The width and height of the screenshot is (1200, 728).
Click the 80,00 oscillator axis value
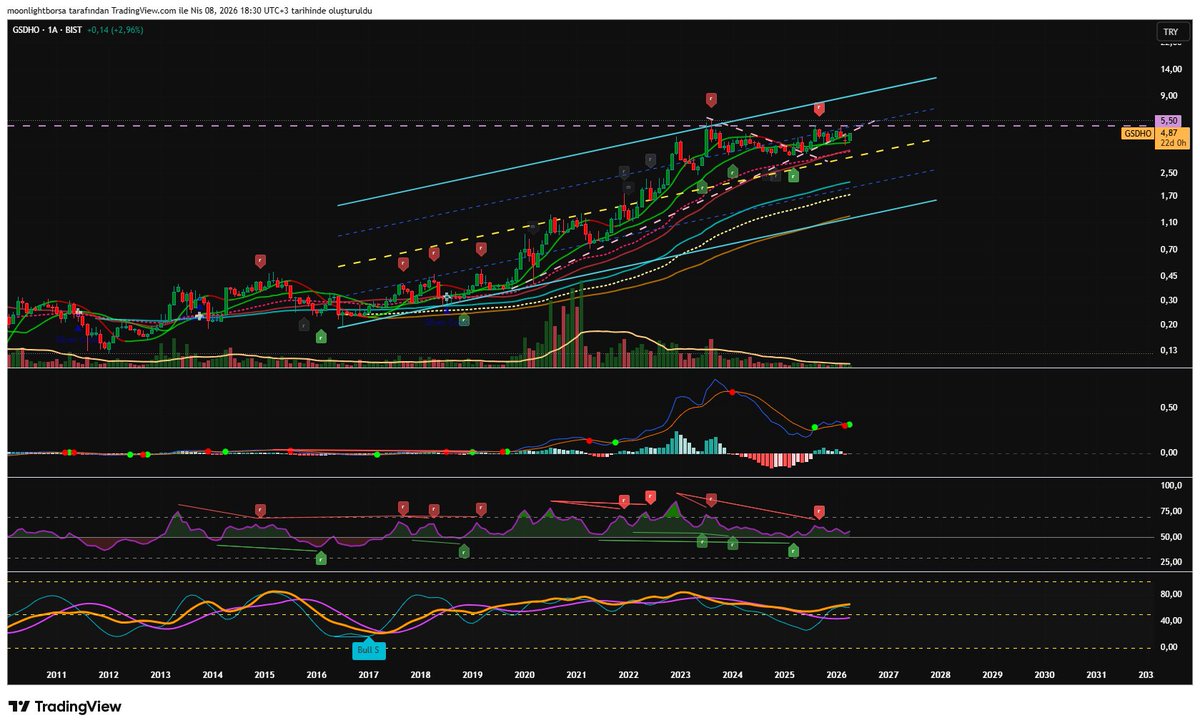pyautogui.click(x=1170, y=595)
